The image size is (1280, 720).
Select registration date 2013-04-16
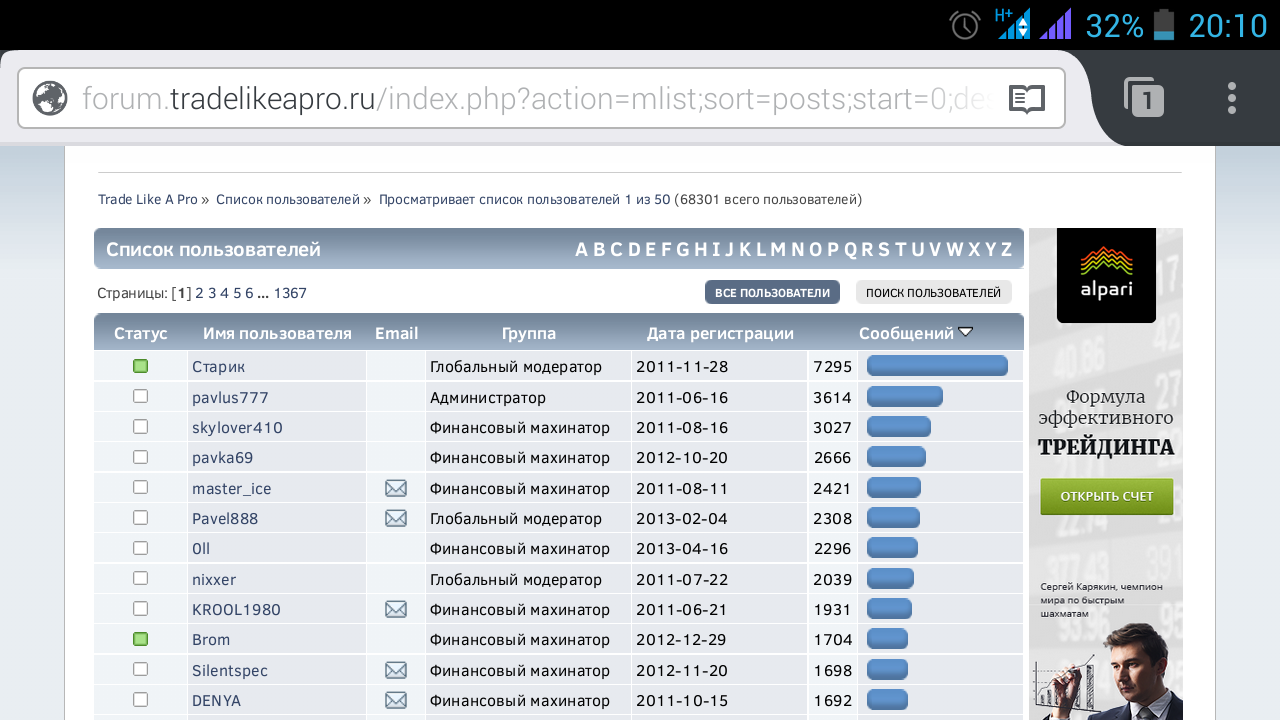(682, 548)
